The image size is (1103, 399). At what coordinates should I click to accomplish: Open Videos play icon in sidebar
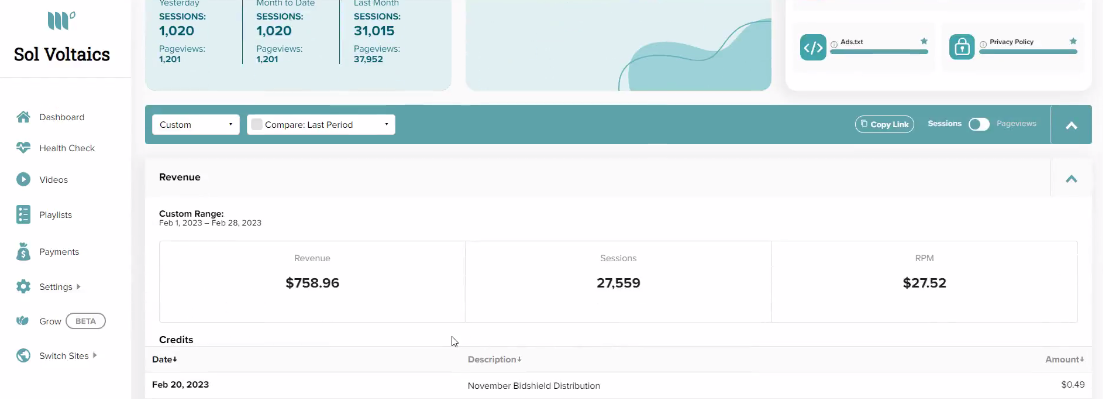[23, 179]
